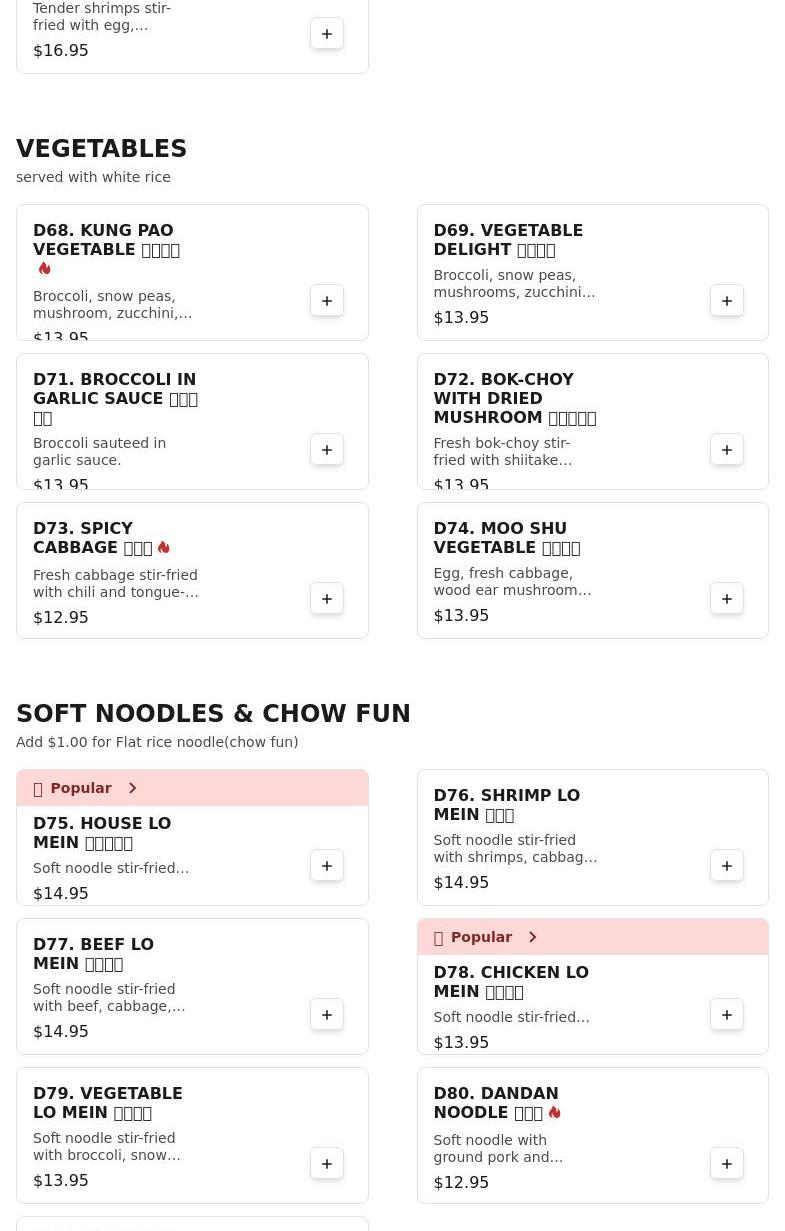The width and height of the screenshot is (785, 1231).
Task: Add D77 Beef Lo Mein to order
Action: pos(327,1015)
